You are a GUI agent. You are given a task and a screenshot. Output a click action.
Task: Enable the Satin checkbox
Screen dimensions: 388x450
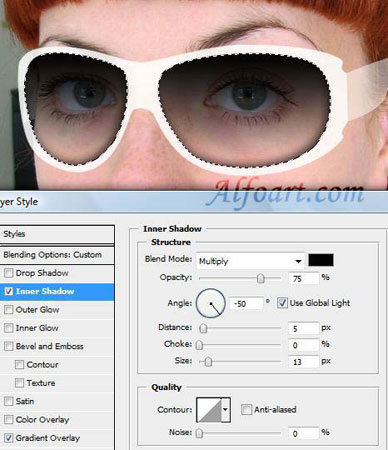point(8,401)
